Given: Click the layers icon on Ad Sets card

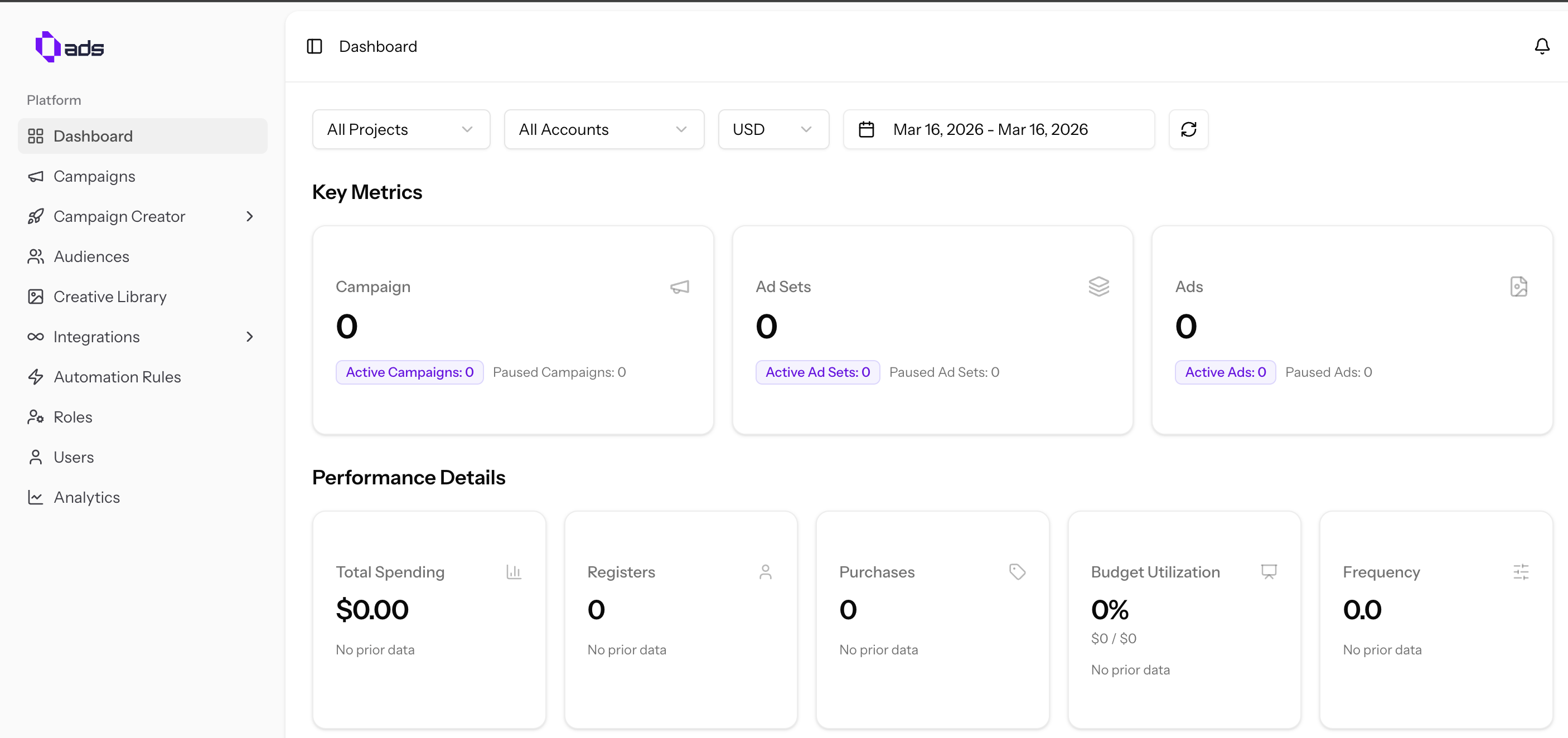Looking at the screenshot, I should 1098,286.
